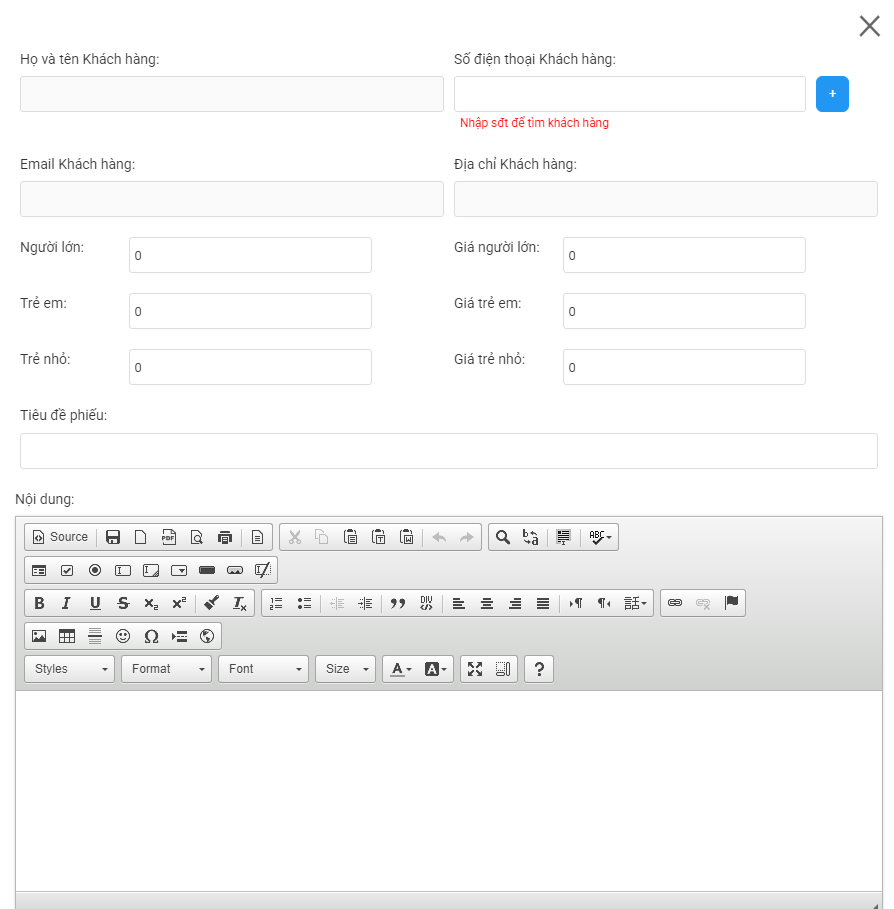Insert a radio button form element
Image resolution: width=894 pixels, height=909 pixels.
[x=95, y=570]
